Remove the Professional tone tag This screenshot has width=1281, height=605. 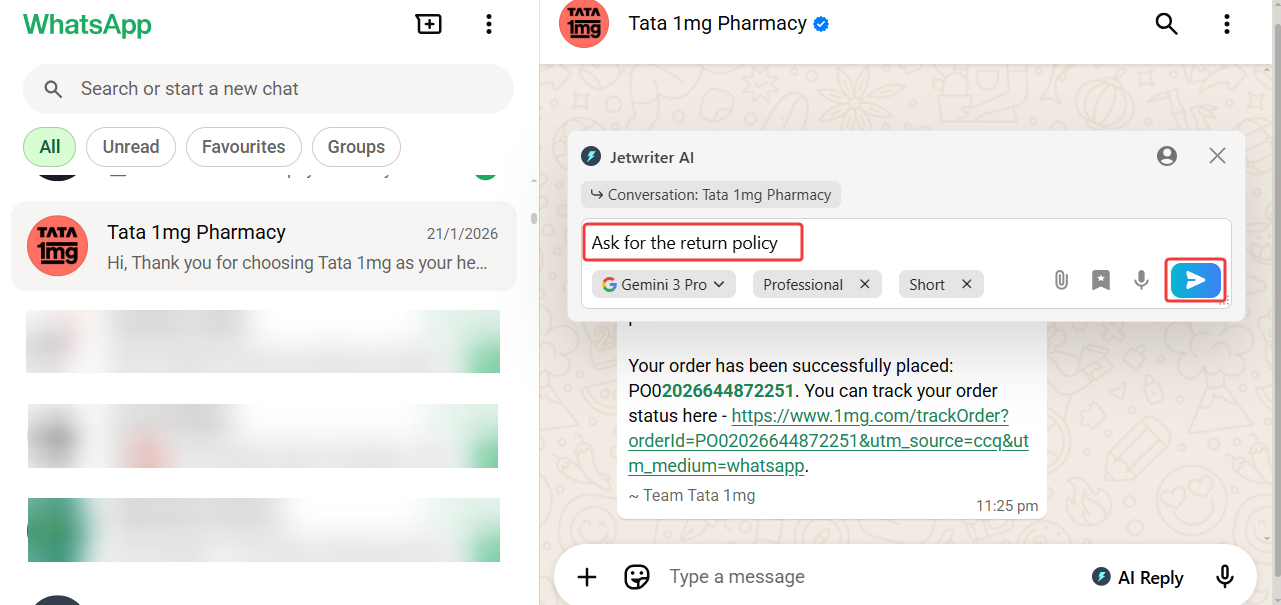(x=865, y=284)
